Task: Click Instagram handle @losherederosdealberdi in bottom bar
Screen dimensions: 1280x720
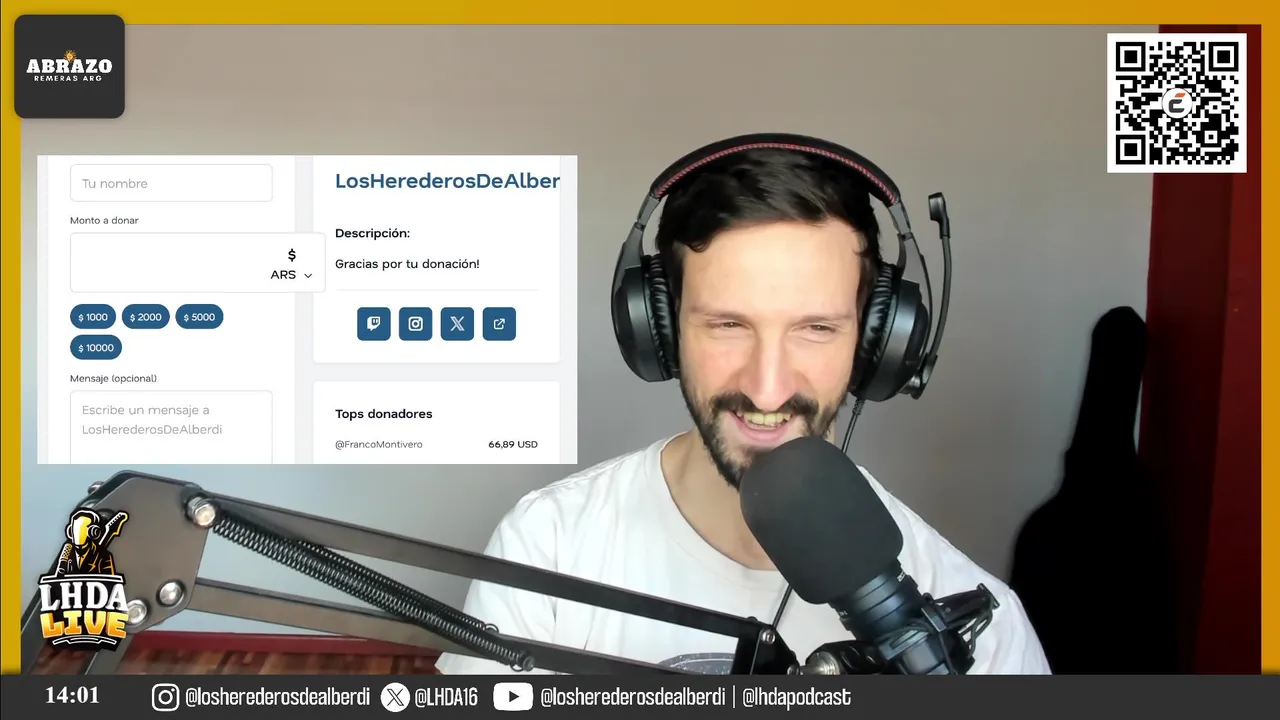Action: click(x=277, y=697)
